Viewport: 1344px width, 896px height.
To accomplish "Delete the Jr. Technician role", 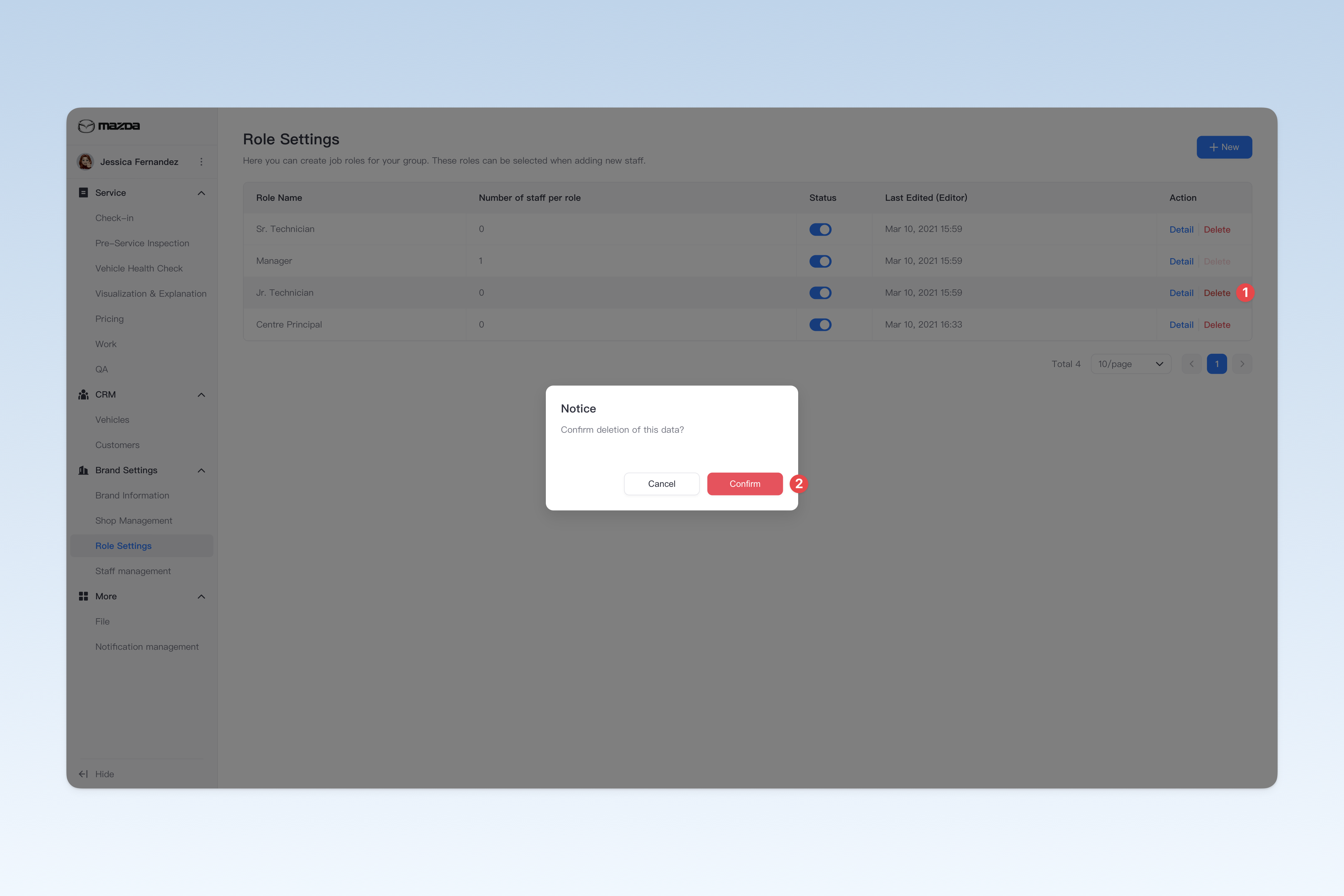I will click(x=1217, y=293).
